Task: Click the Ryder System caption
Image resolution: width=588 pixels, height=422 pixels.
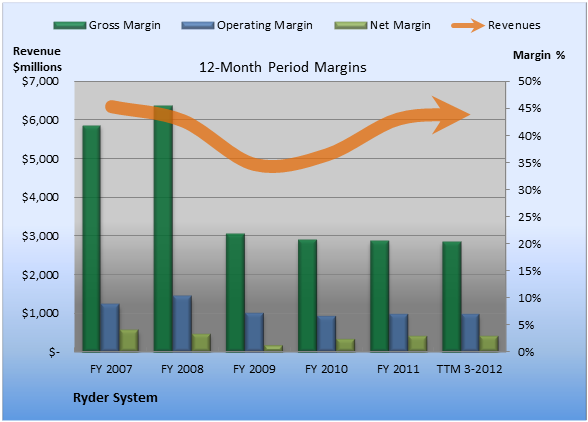Action: click(x=116, y=398)
